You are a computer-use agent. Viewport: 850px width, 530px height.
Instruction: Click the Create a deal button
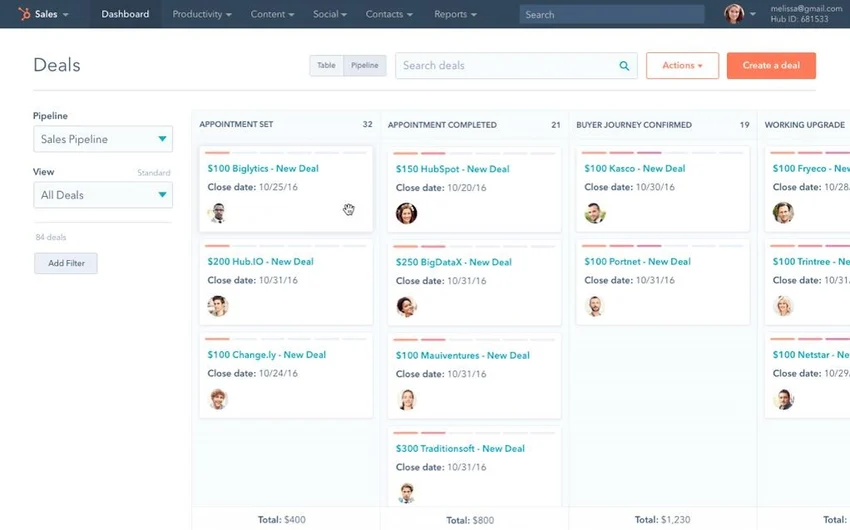(771, 66)
